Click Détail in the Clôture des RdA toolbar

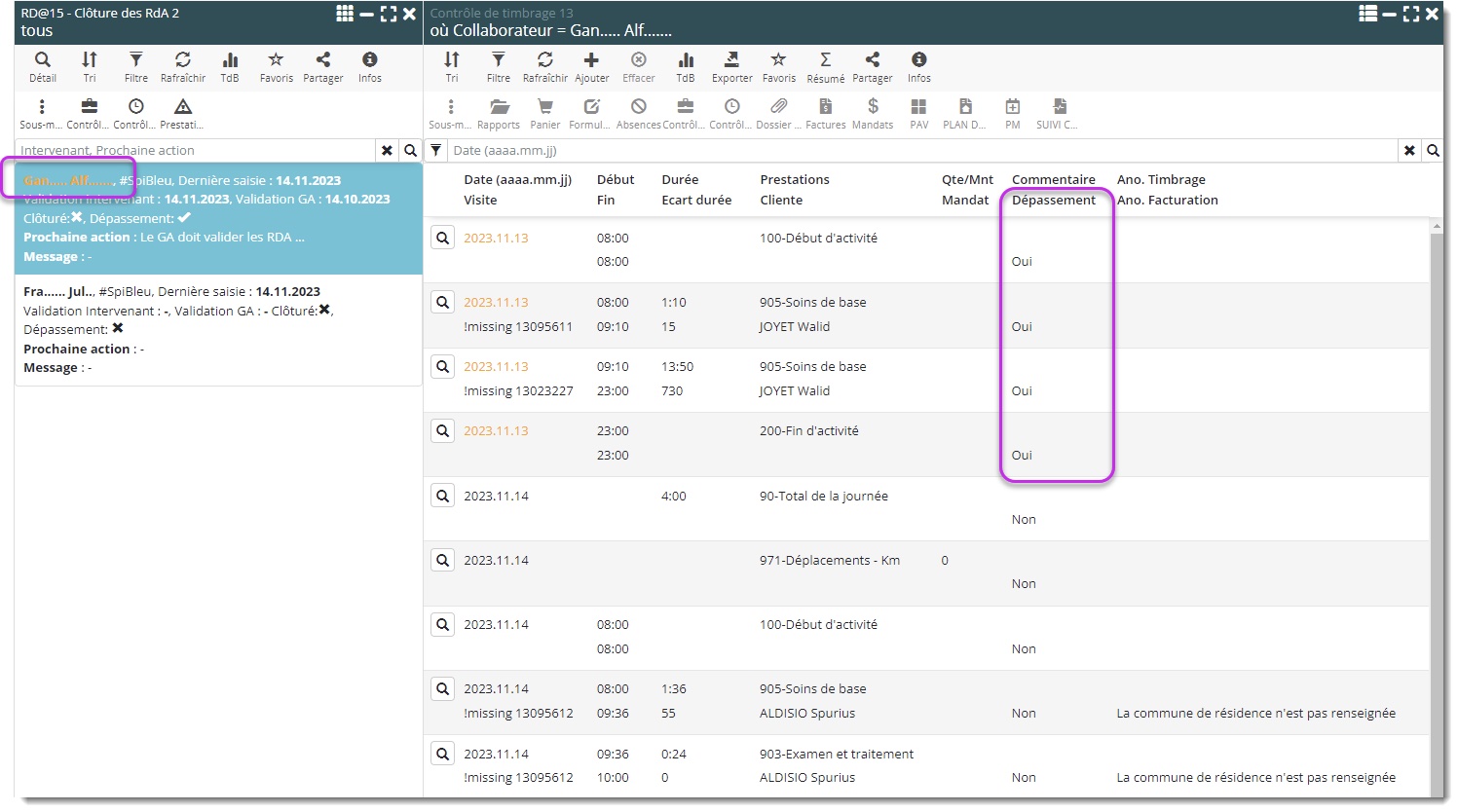pyautogui.click(x=43, y=66)
